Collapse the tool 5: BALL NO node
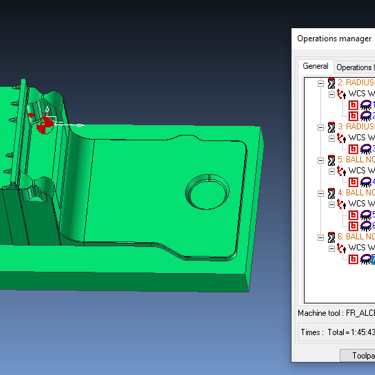 point(321,160)
